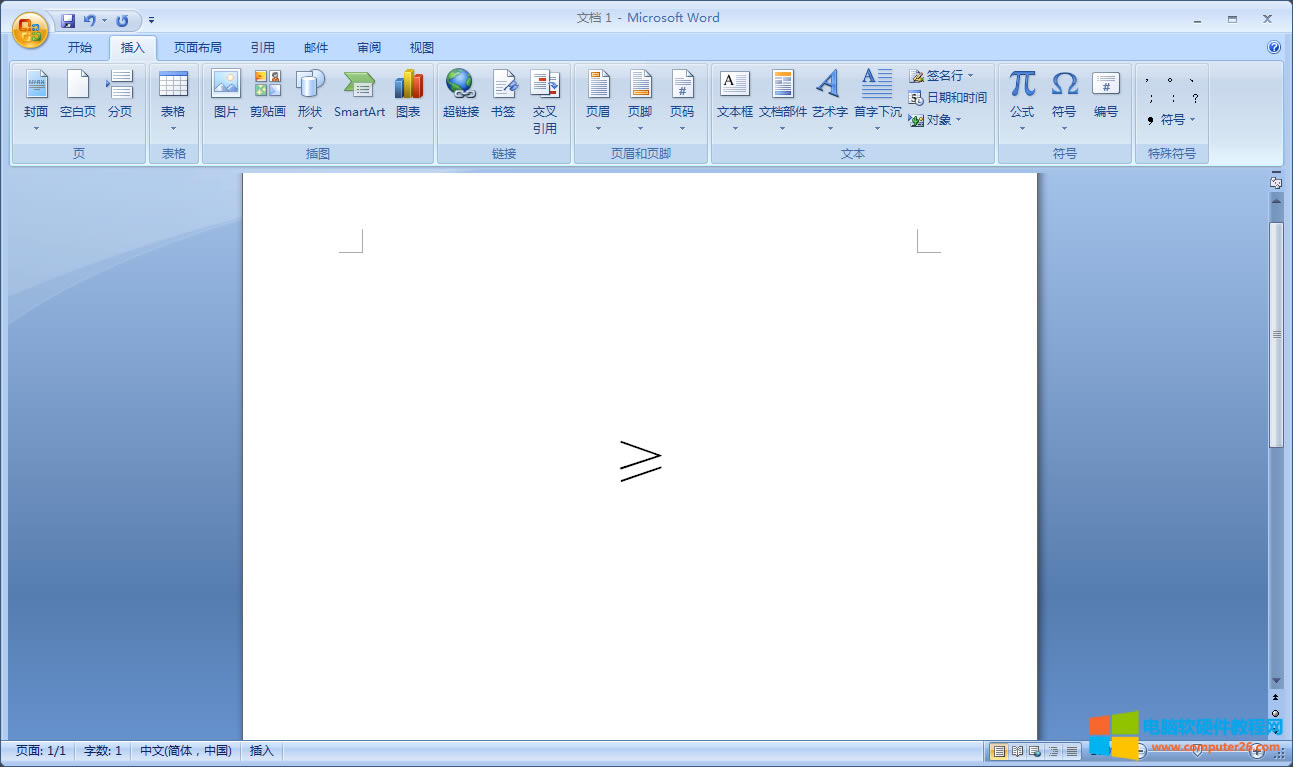Image resolution: width=1293 pixels, height=767 pixels.
Task: Switch to Print Layout view
Action: pos(998,751)
